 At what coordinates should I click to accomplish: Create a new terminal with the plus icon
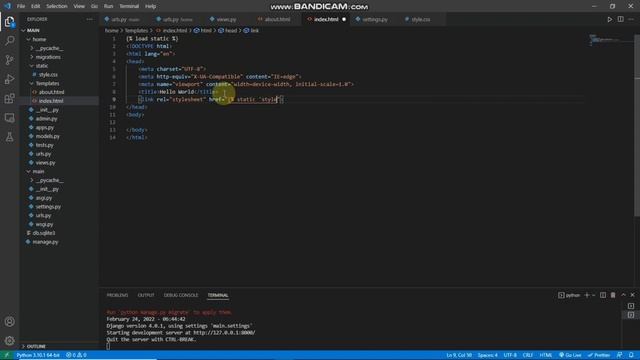(x=587, y=295)
